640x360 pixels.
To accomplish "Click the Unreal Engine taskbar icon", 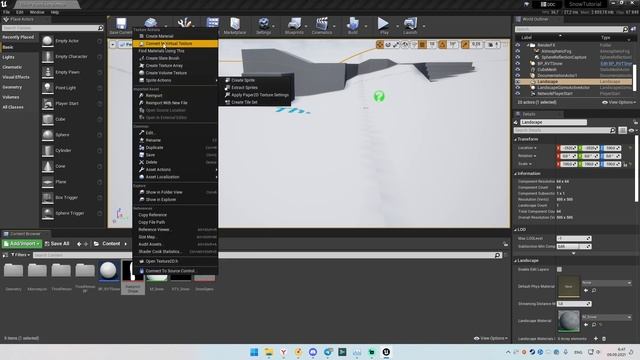I will click(386, 352).
